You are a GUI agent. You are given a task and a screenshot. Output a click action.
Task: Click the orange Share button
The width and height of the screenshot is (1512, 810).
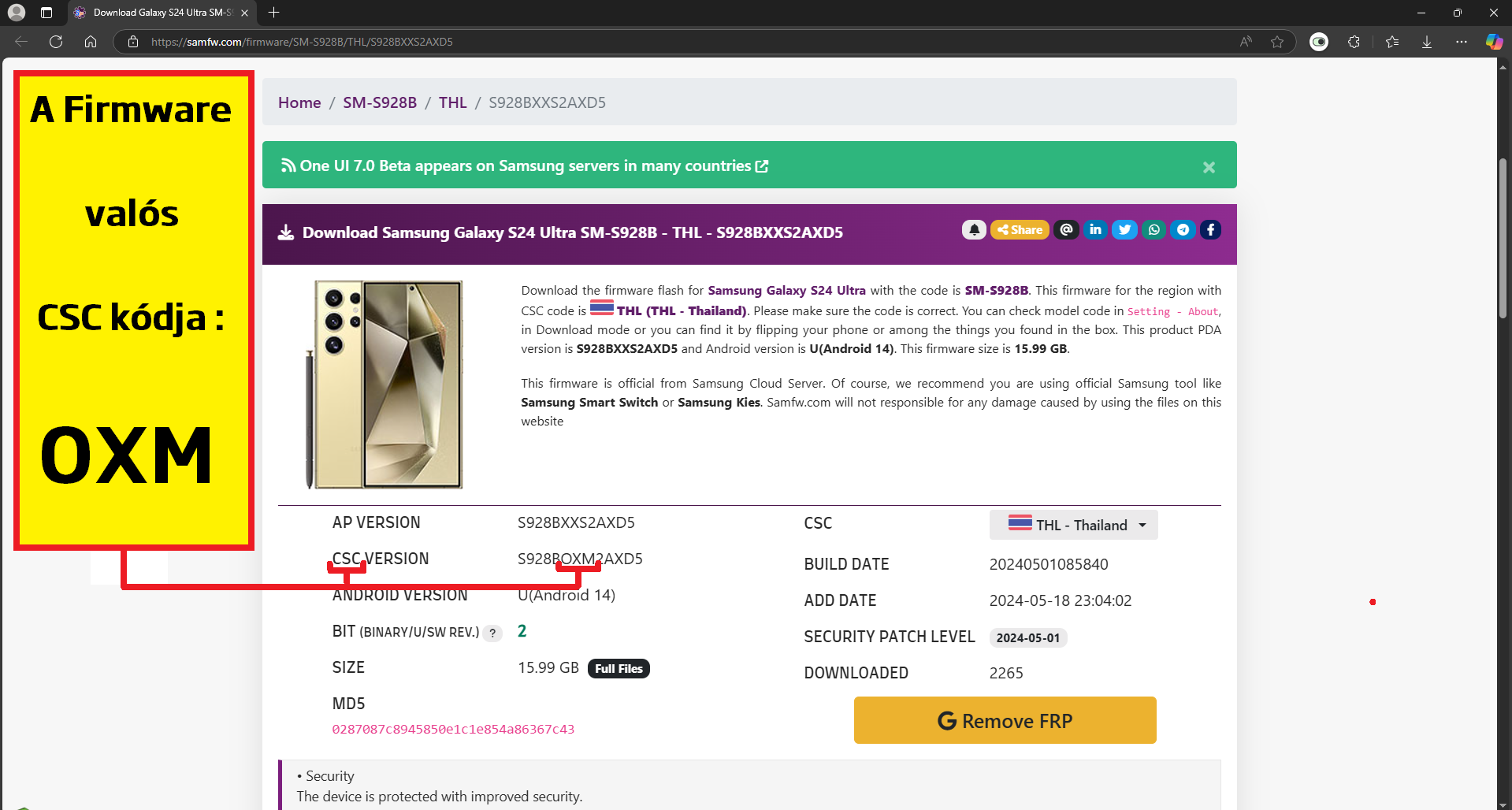(x=1020, y=229)
